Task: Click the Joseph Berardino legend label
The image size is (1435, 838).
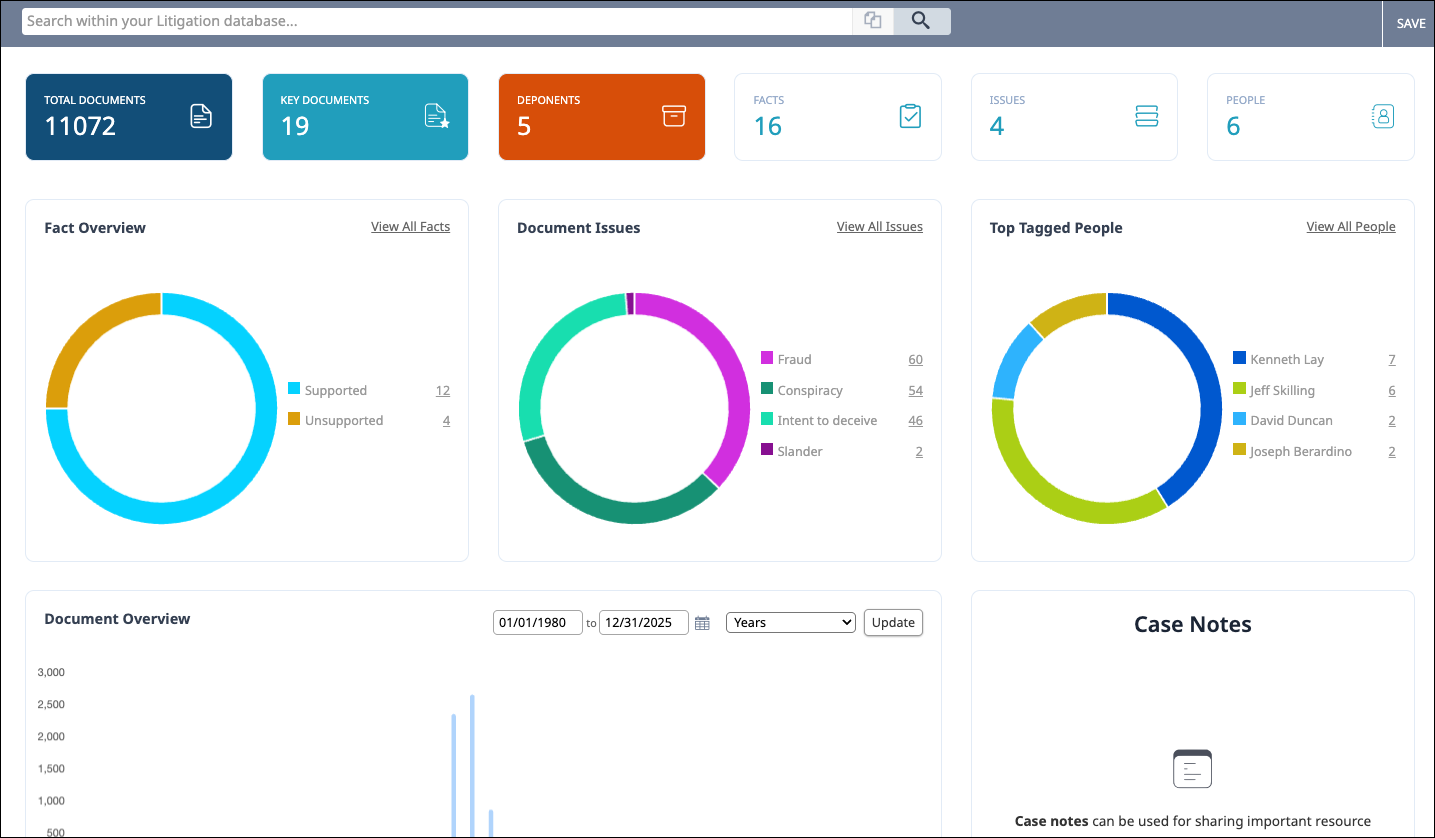Action: [x=1301, y=452]
